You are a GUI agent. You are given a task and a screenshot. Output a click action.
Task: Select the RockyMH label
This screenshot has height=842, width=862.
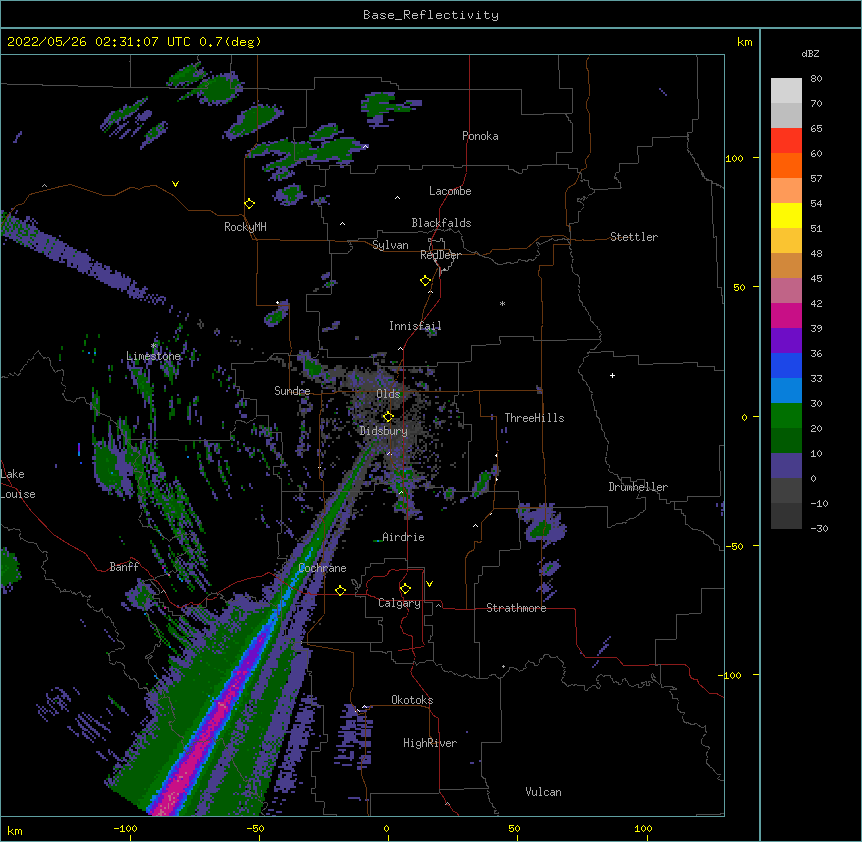245,227
